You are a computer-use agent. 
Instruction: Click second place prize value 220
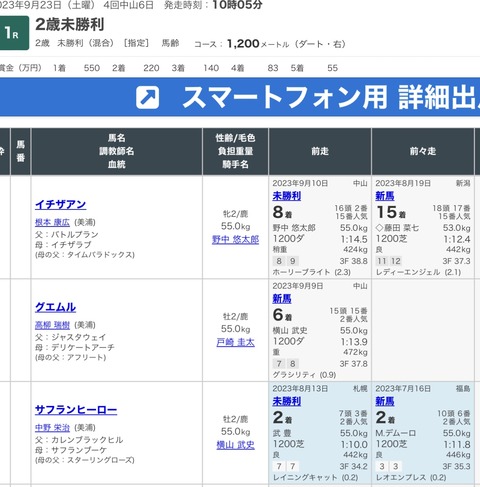151,68
